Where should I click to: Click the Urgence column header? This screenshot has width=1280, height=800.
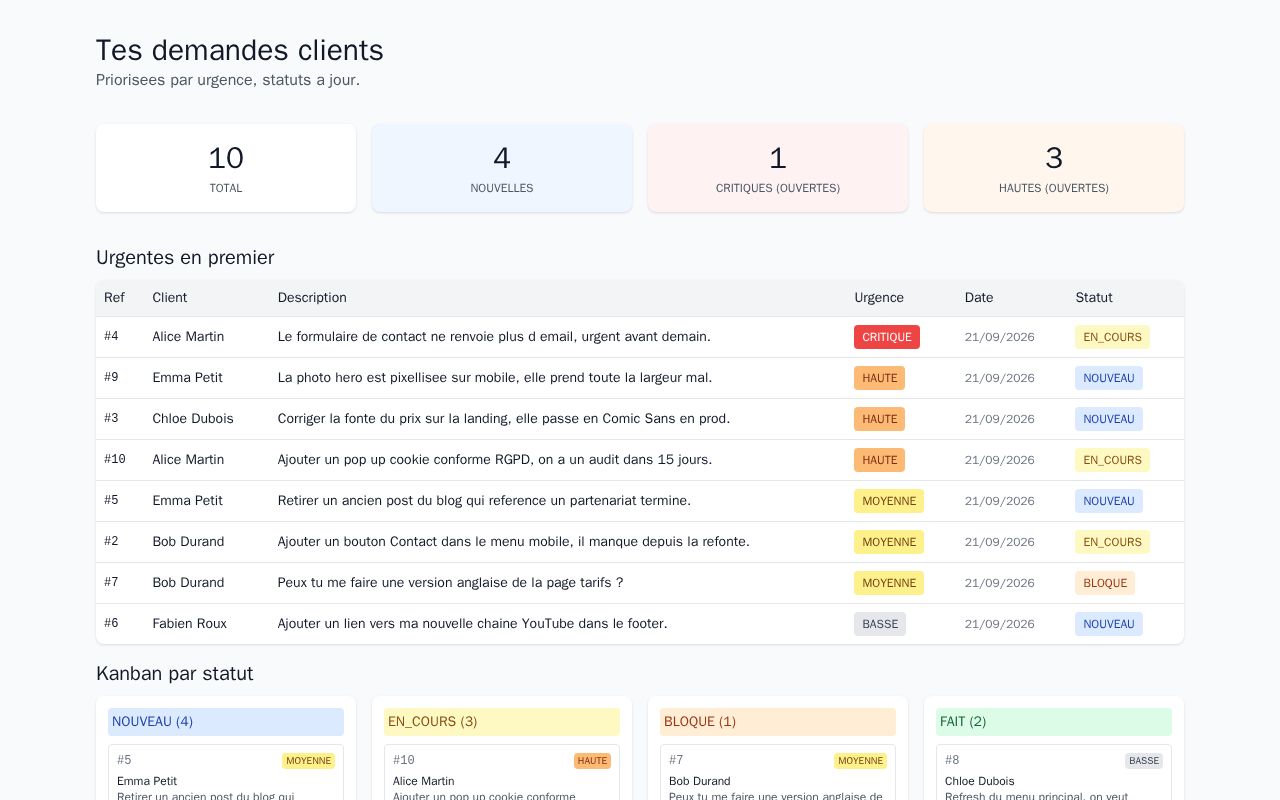(879, 298)
